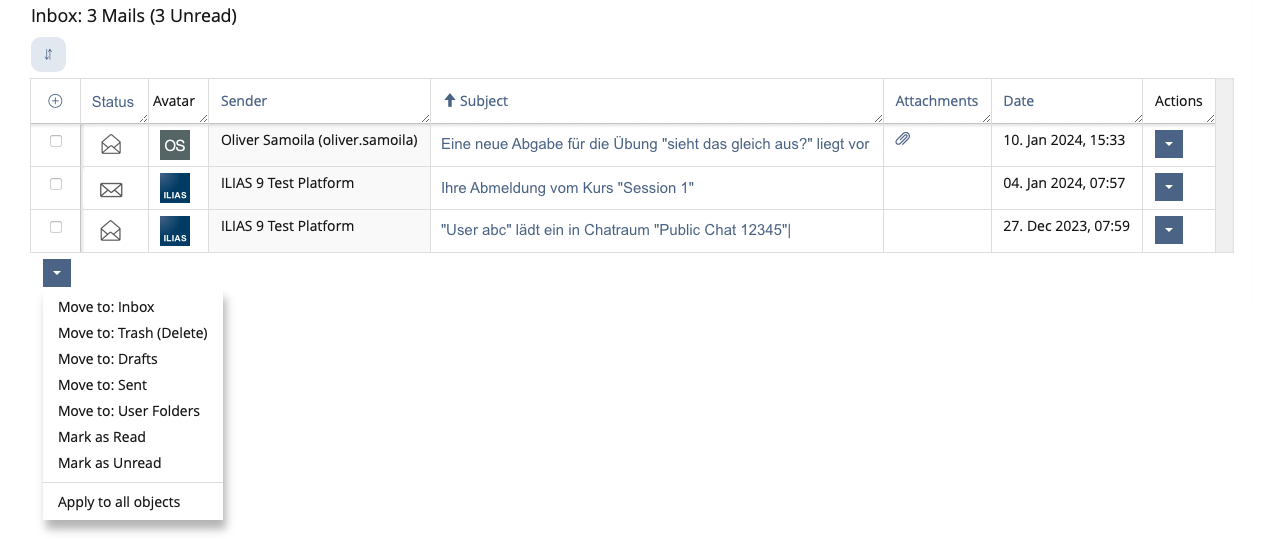
Task: Select "Mark as Read" in the menu
Action: pos(102,437)
